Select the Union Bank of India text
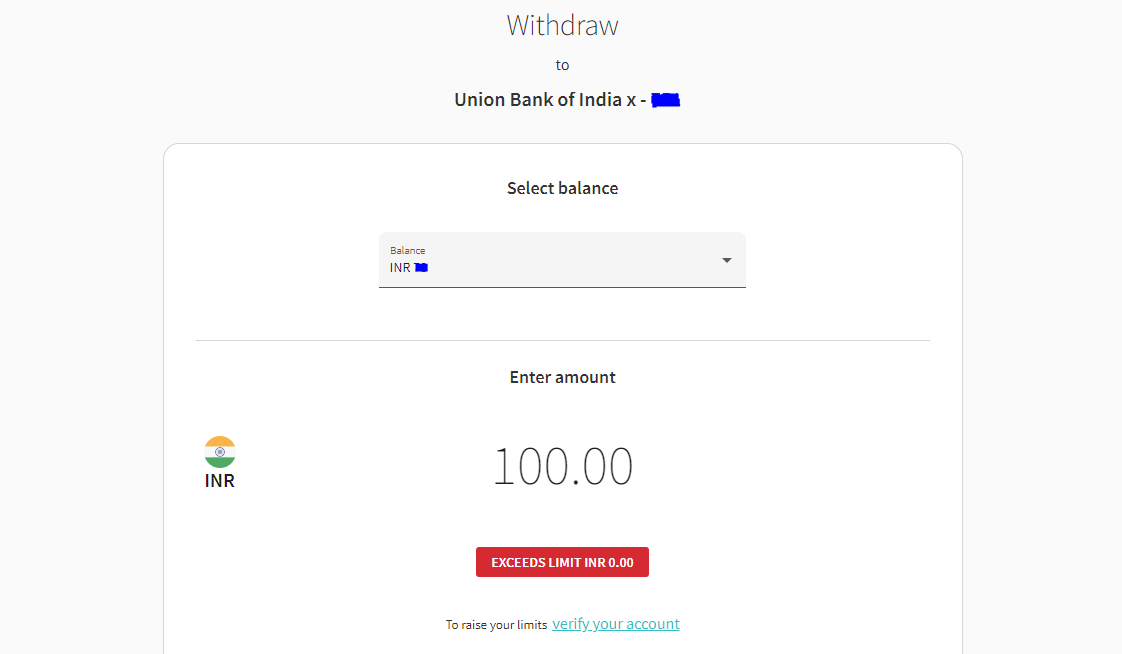 pos(538,99)
